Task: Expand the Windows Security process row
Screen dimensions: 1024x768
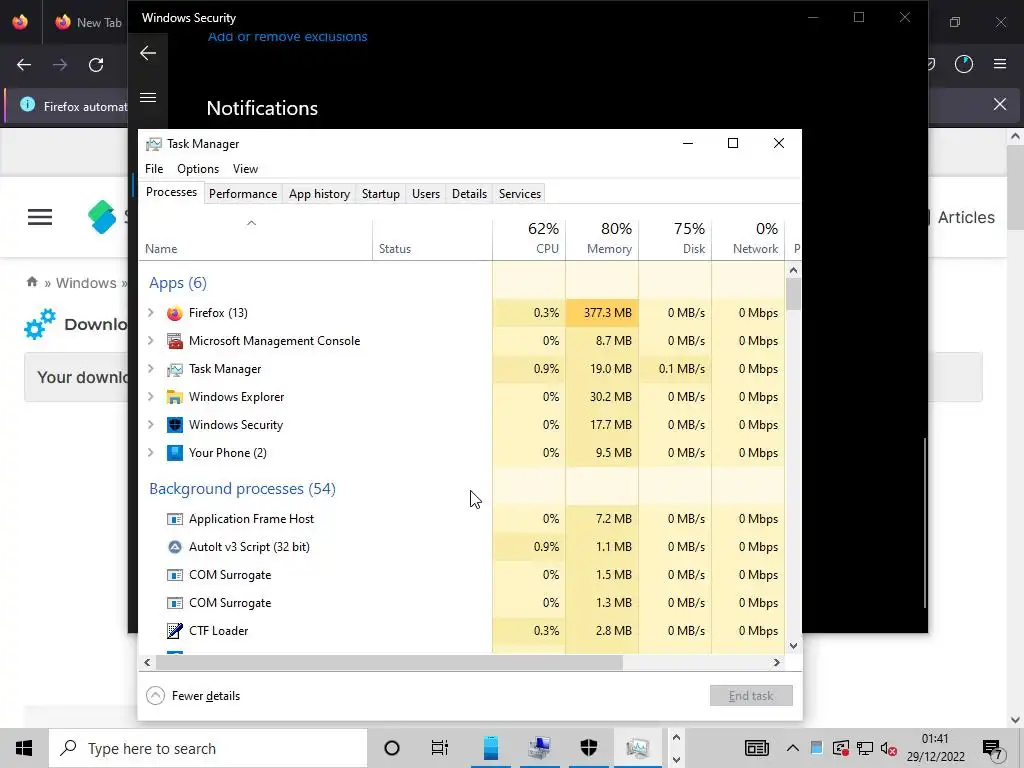Action: pyautogui.click(x=150, y=425)
